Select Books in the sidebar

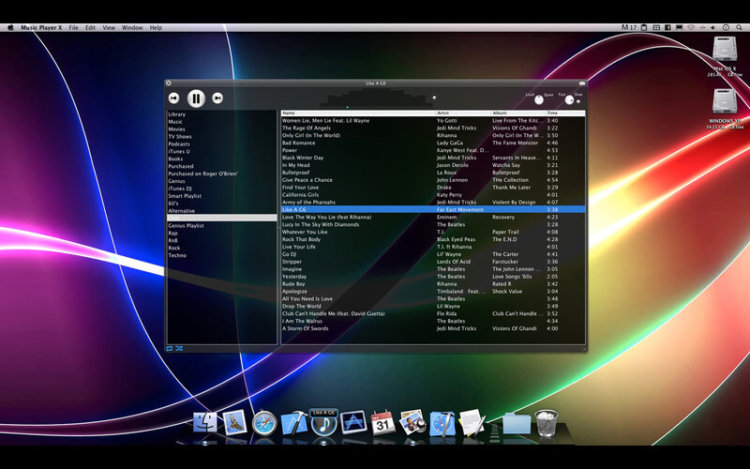pyautogui.click(x=176, y=159)
